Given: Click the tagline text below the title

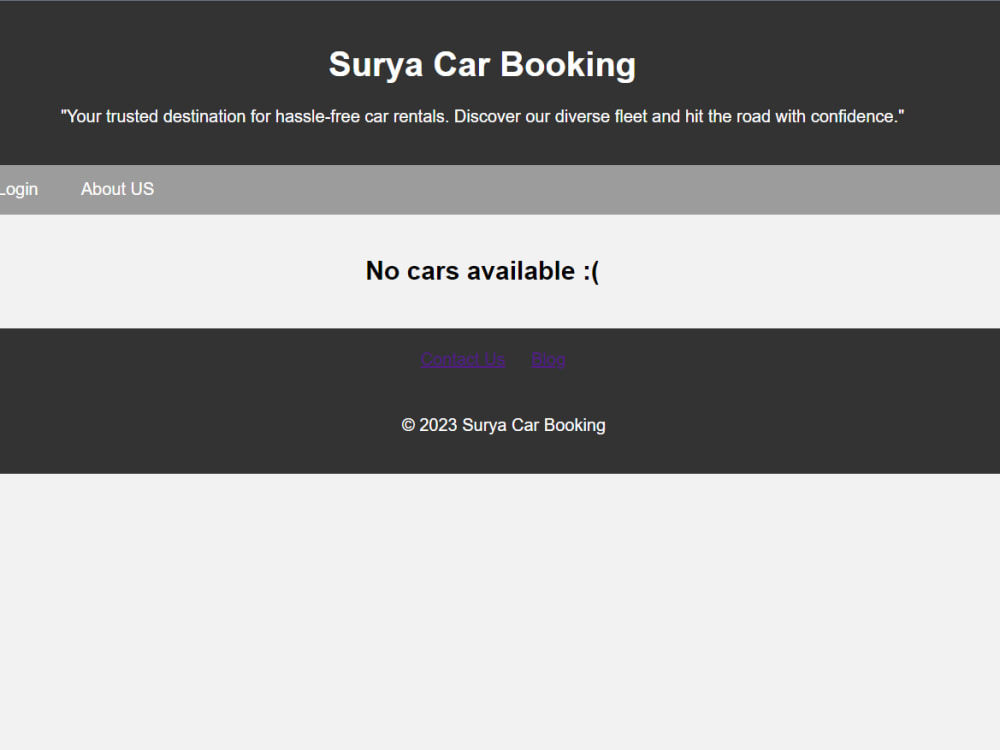Looking at the screenshot, I should tap(482, 116).
